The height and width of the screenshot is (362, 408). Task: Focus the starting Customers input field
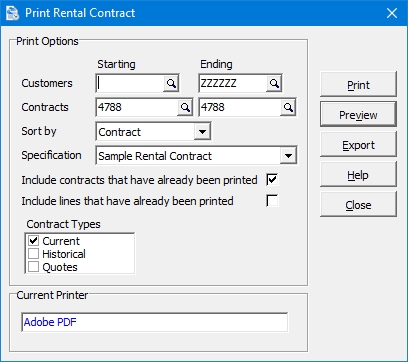pyautogui.click(x=130, y=83)
